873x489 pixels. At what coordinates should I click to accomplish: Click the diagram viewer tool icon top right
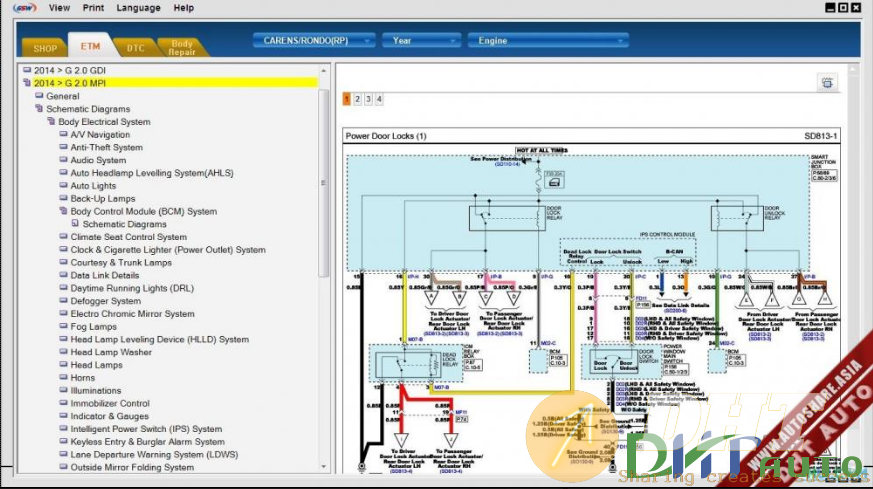point(827,83)
